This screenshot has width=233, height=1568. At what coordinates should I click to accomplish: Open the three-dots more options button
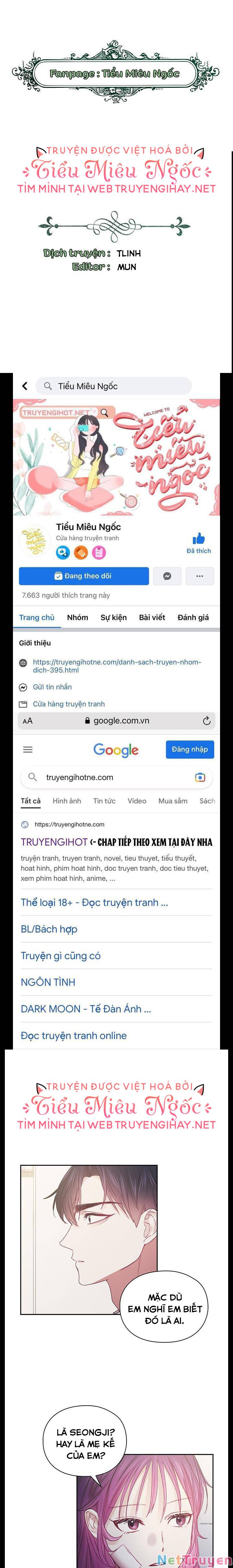pos(200,576)
